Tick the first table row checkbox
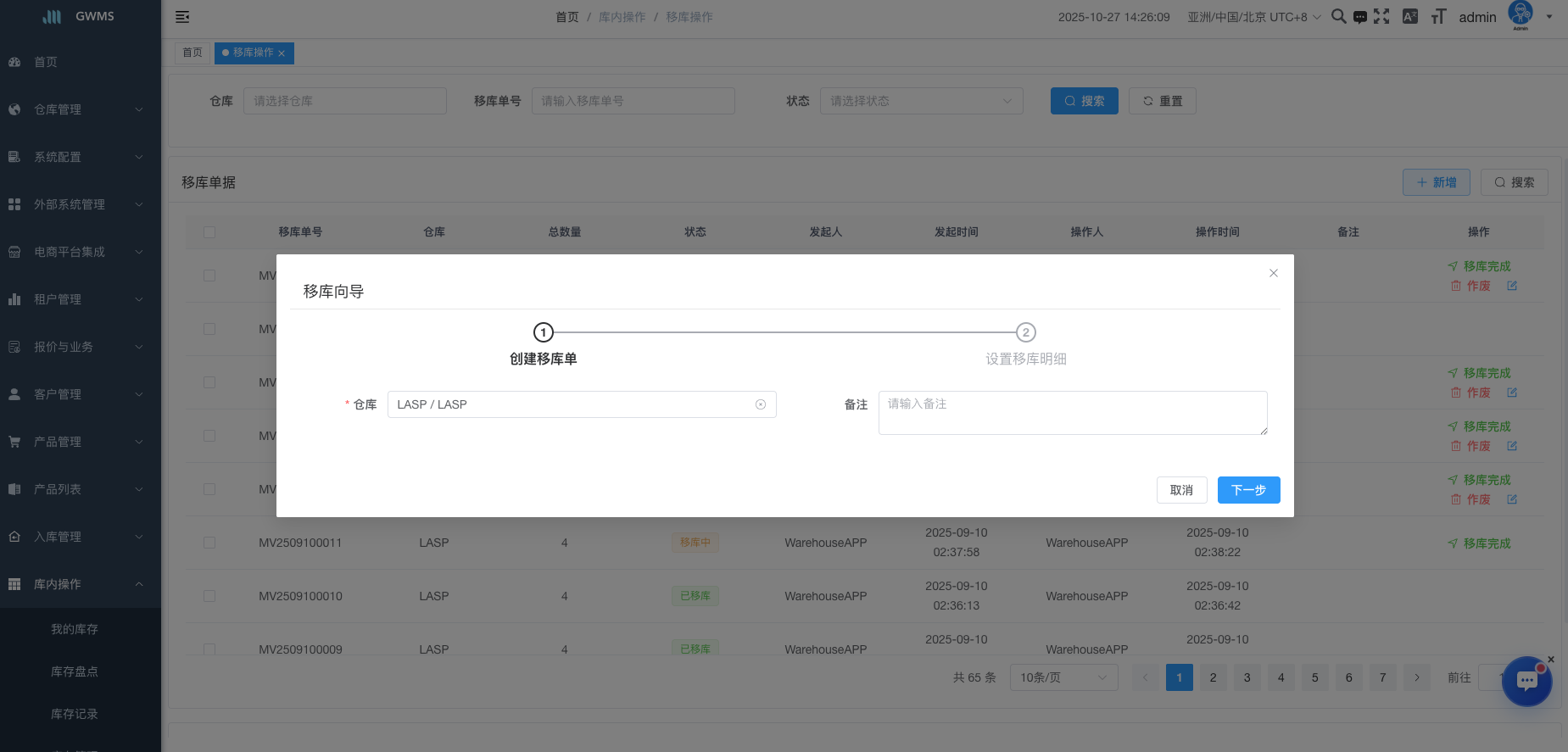This screenshot has width=1568, height=752. point(209,276)
